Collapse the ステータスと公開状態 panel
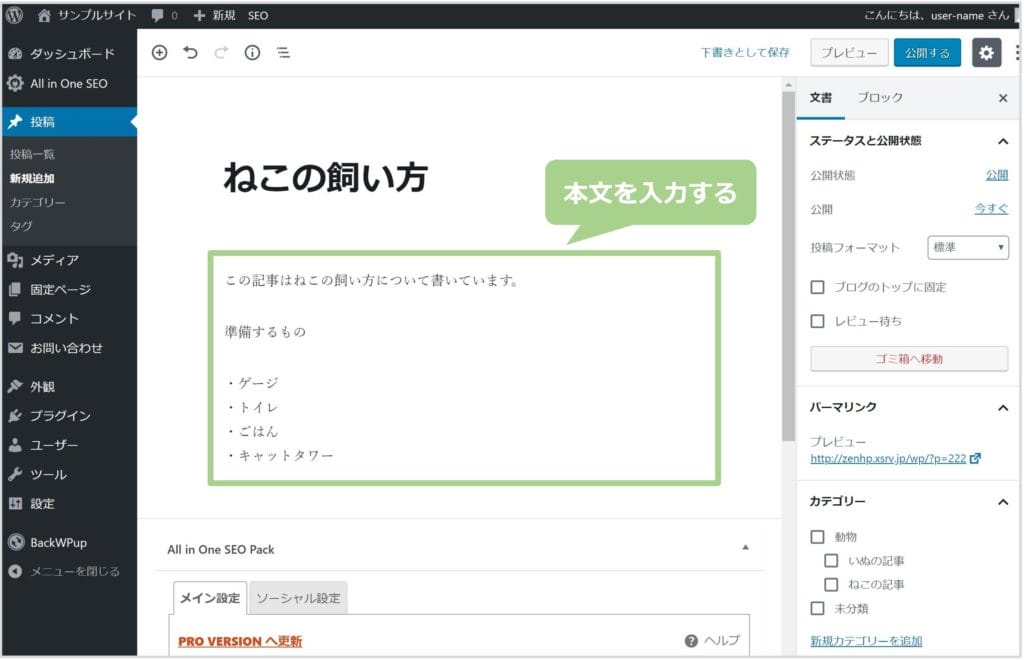1024x660 pixels. tap(1003, 141)
